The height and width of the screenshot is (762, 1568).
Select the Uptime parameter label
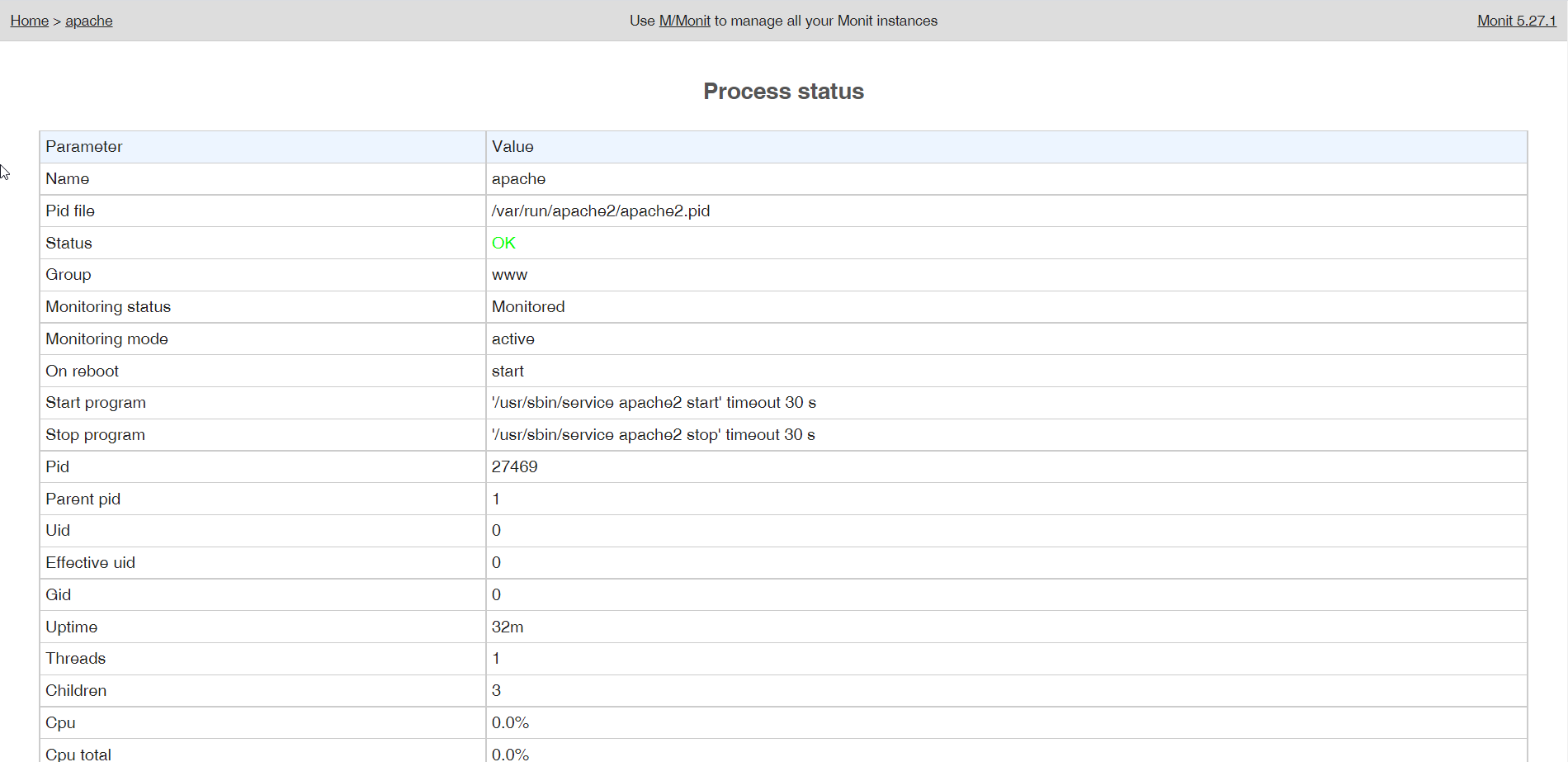click(71, 627)
